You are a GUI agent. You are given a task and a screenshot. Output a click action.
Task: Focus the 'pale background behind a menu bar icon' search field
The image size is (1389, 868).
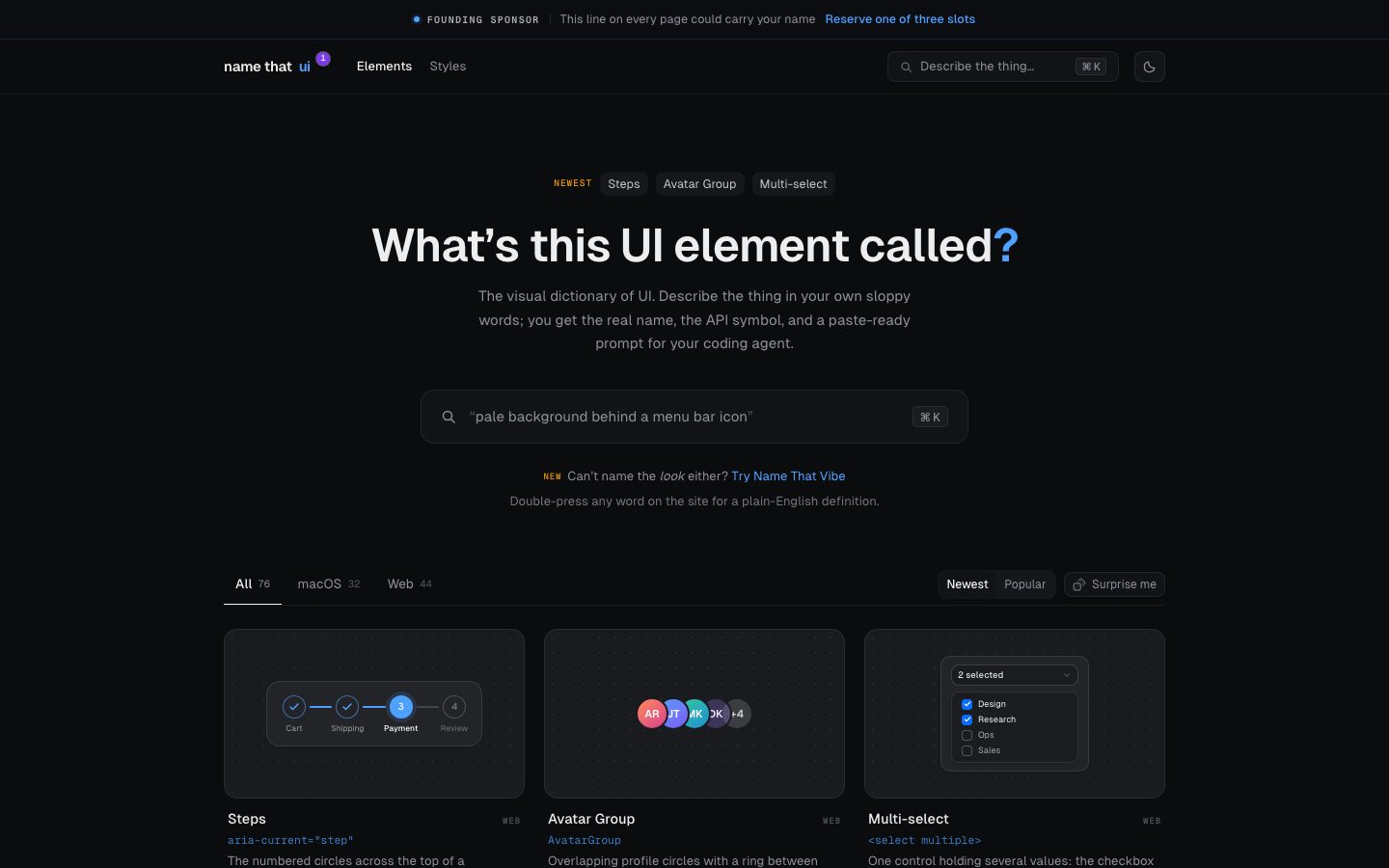(x=694, y=417)
